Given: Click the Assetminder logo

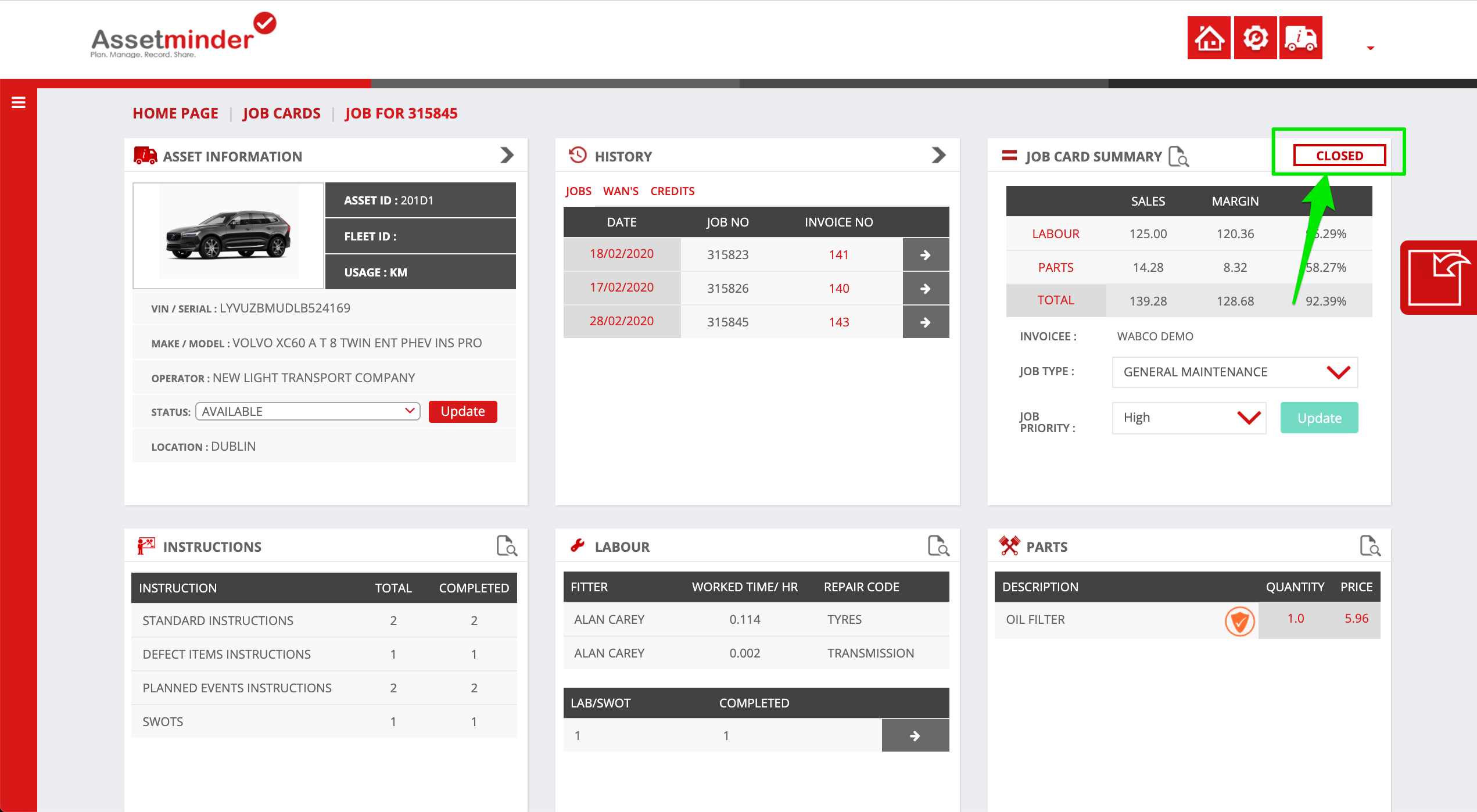Looking at the screenshot, I should (183, 36).
